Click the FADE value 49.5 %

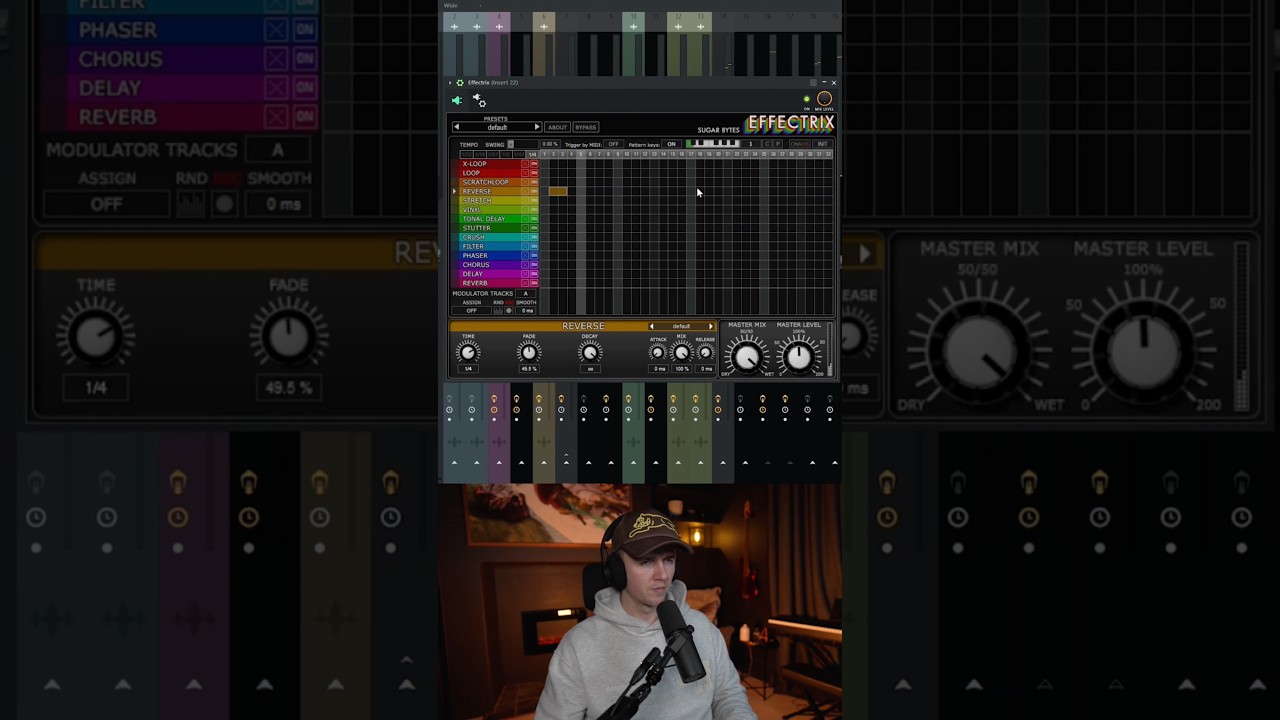coord(529,368)
